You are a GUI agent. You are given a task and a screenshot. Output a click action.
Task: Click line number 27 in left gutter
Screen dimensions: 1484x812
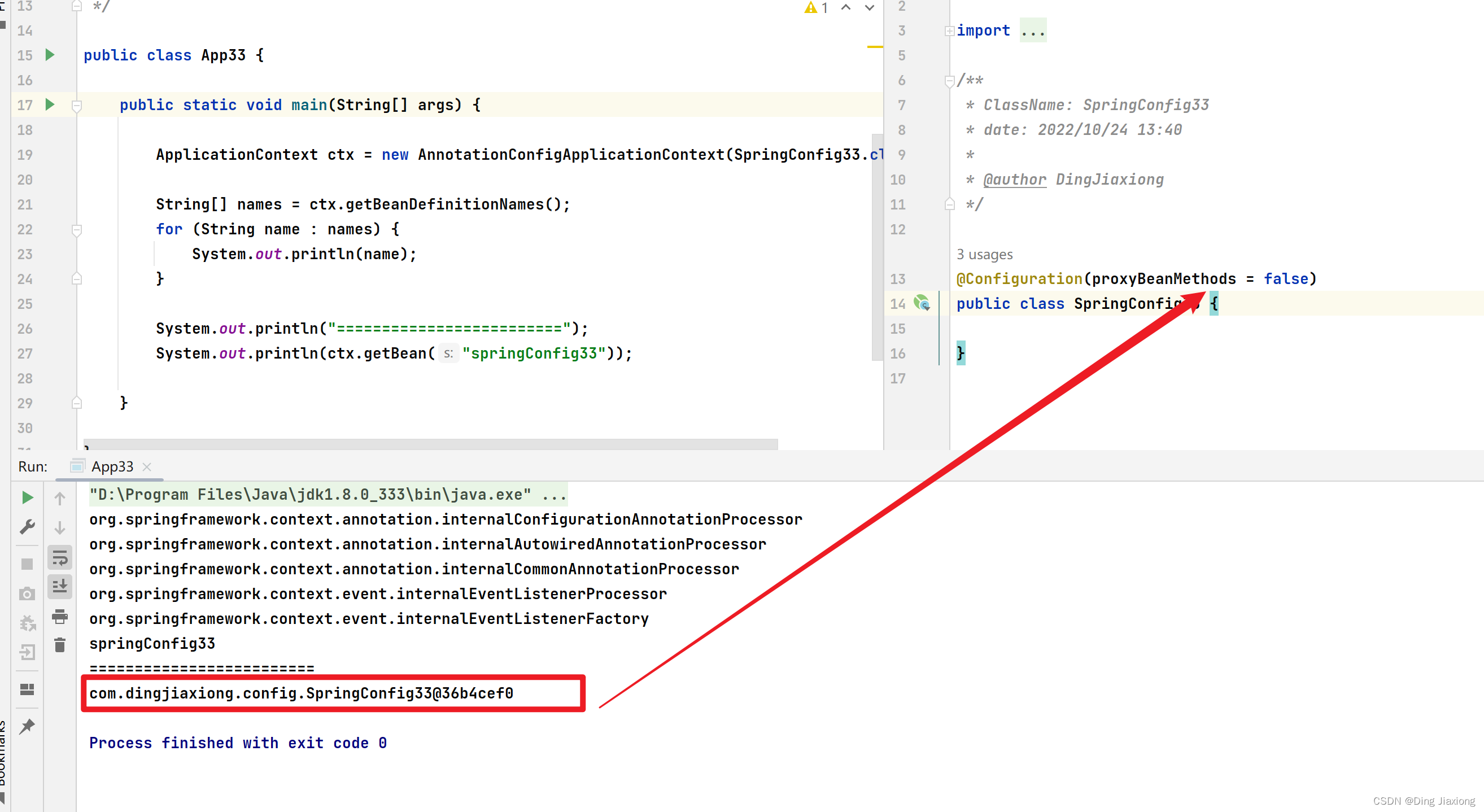(25, 353)
